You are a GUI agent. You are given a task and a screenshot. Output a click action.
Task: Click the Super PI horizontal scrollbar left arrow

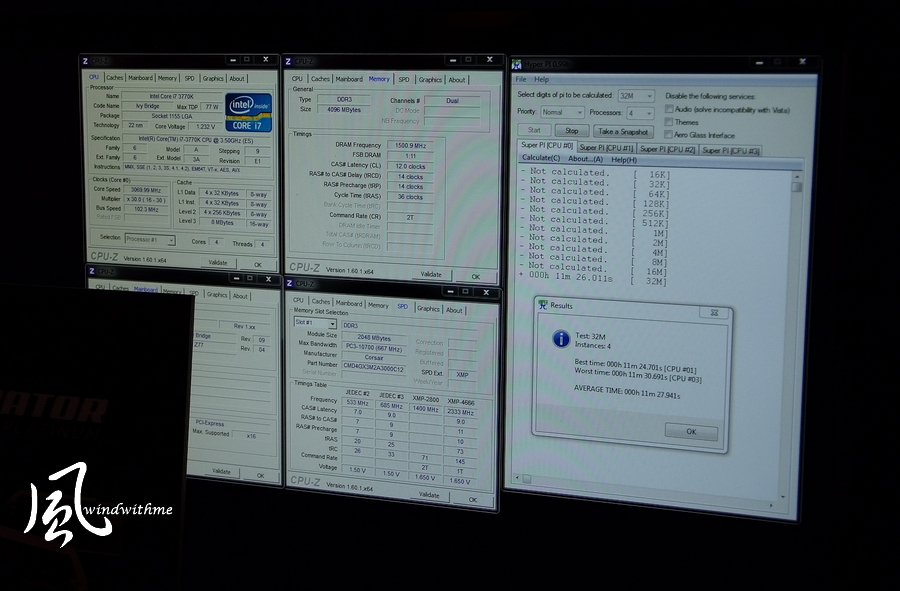point(518,477)
